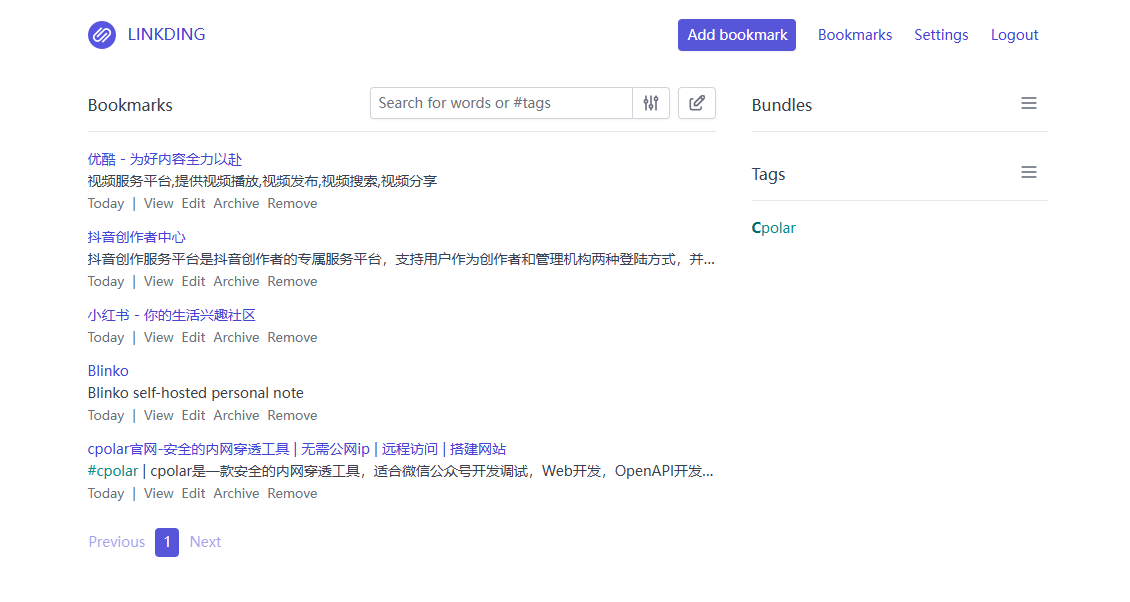Remove the 优酷 bookmark
This screenshot has width=1130, height=602.
pyautogui.click(x=293, y=203)
